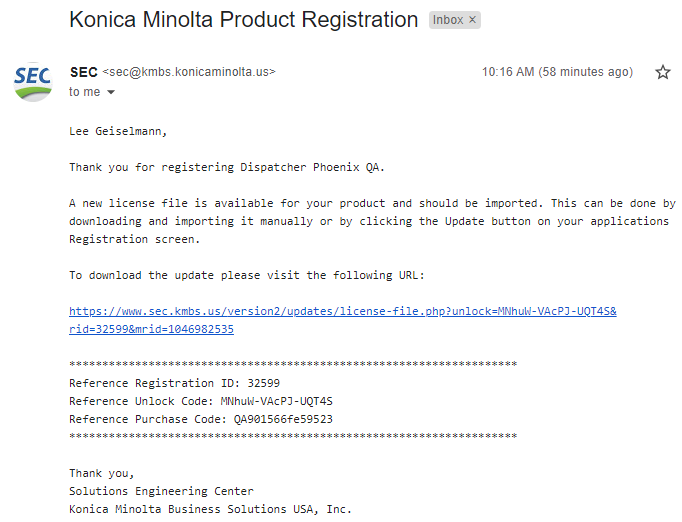Click the 'To download the update' sentence
This screenshot has height=522, width=682.
pos(247,275)
